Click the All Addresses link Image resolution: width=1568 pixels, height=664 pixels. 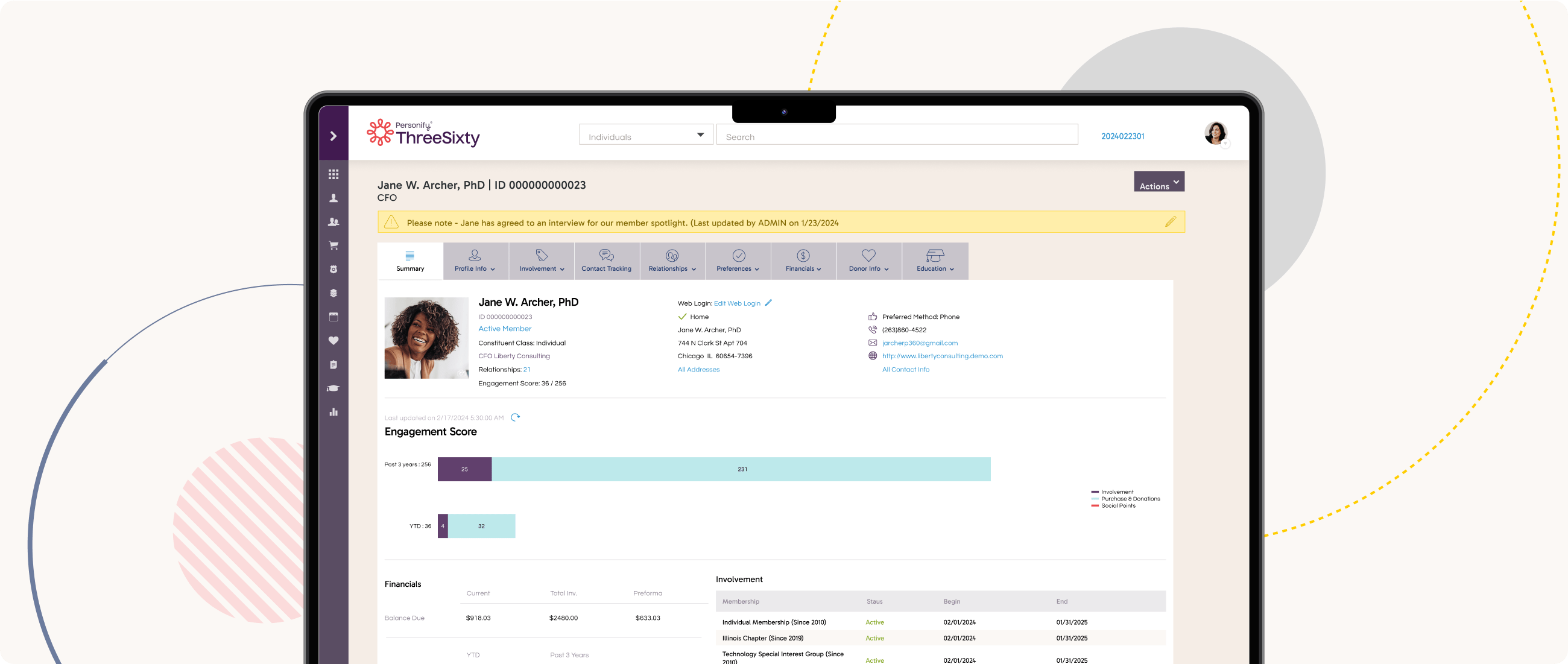coord(698,370)
